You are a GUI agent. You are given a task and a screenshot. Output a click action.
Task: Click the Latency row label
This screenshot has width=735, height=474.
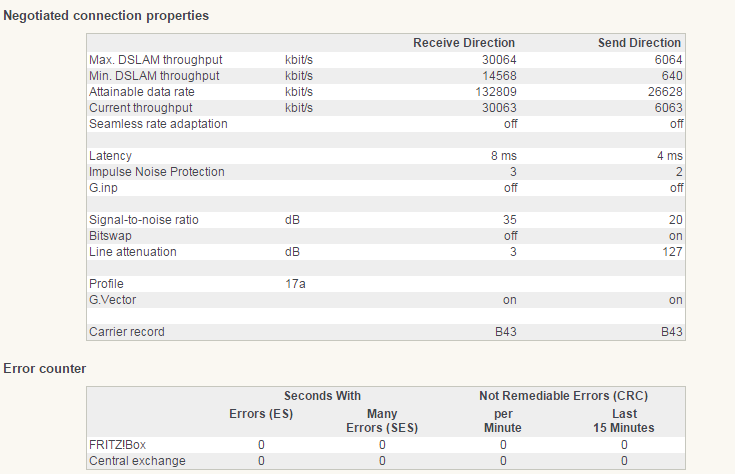coord(110,156)
